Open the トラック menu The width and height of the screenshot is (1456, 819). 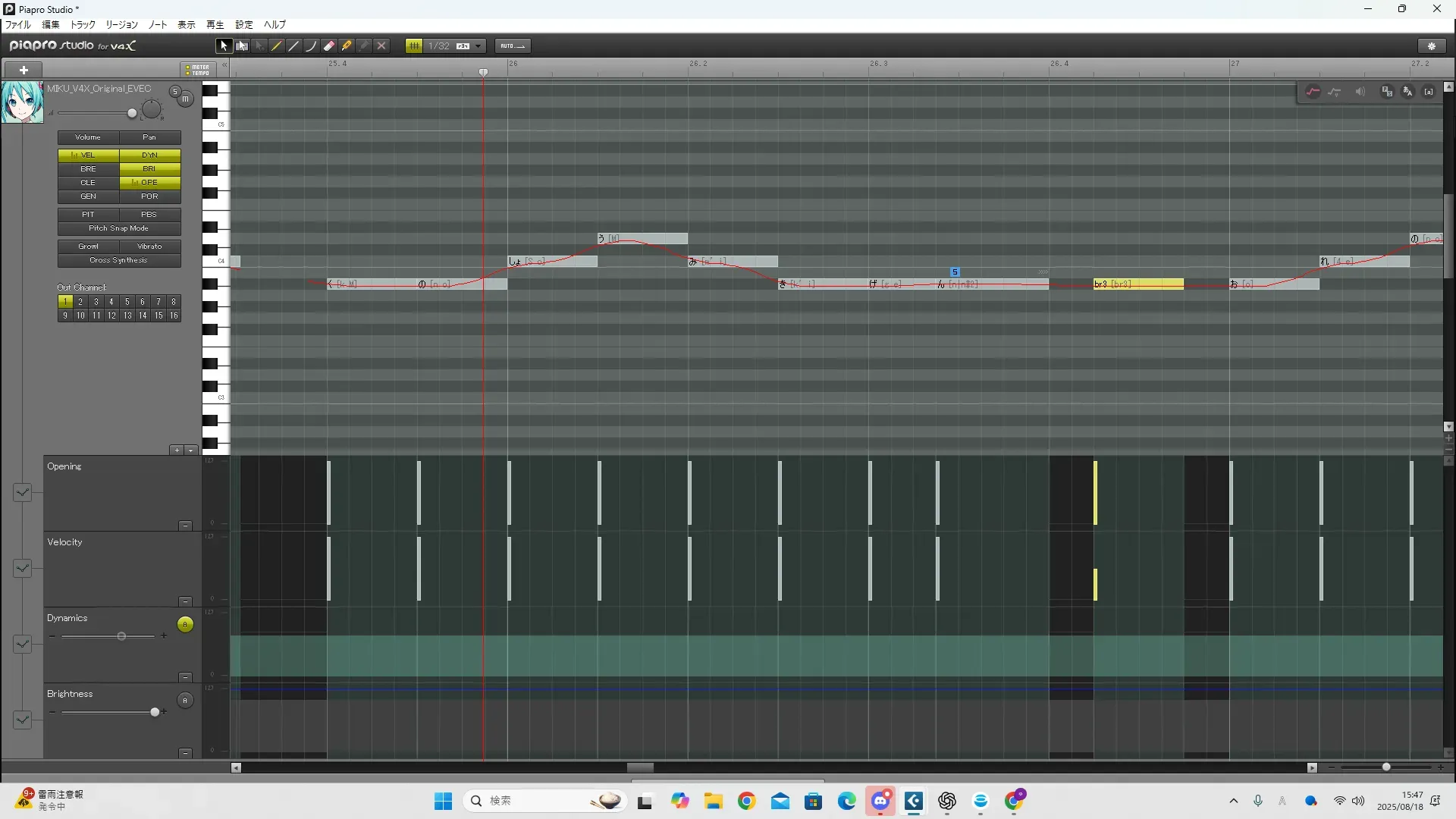[83, 25]
